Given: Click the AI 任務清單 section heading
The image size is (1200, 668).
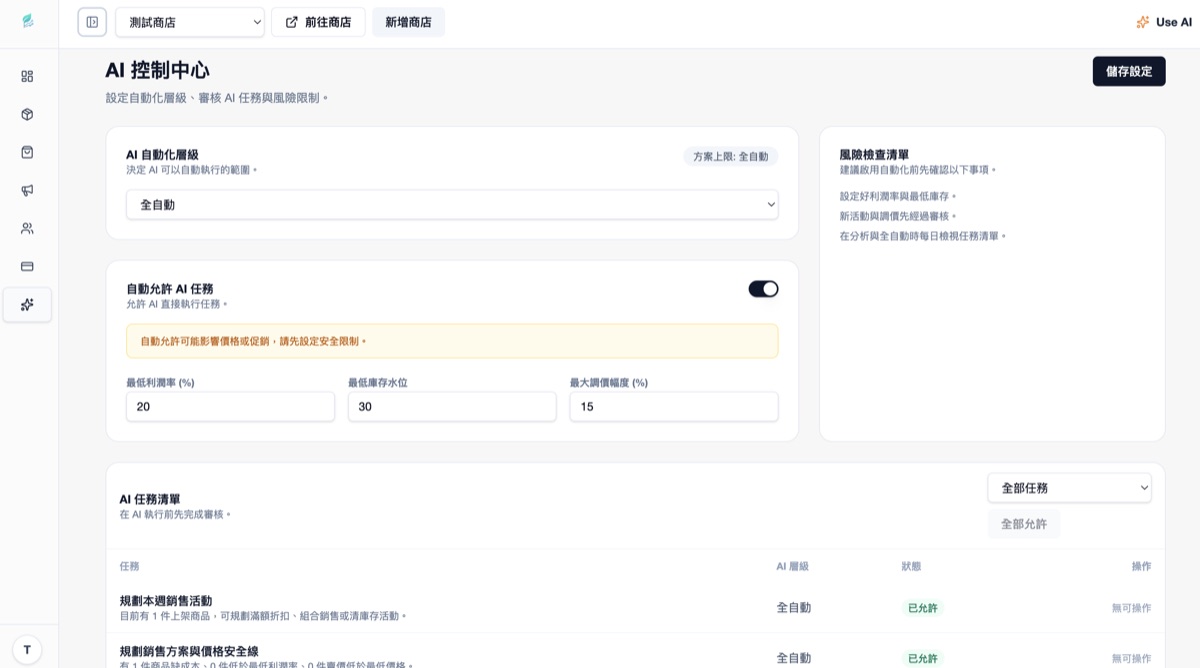Looking at the screenshot, I should 150,499.
